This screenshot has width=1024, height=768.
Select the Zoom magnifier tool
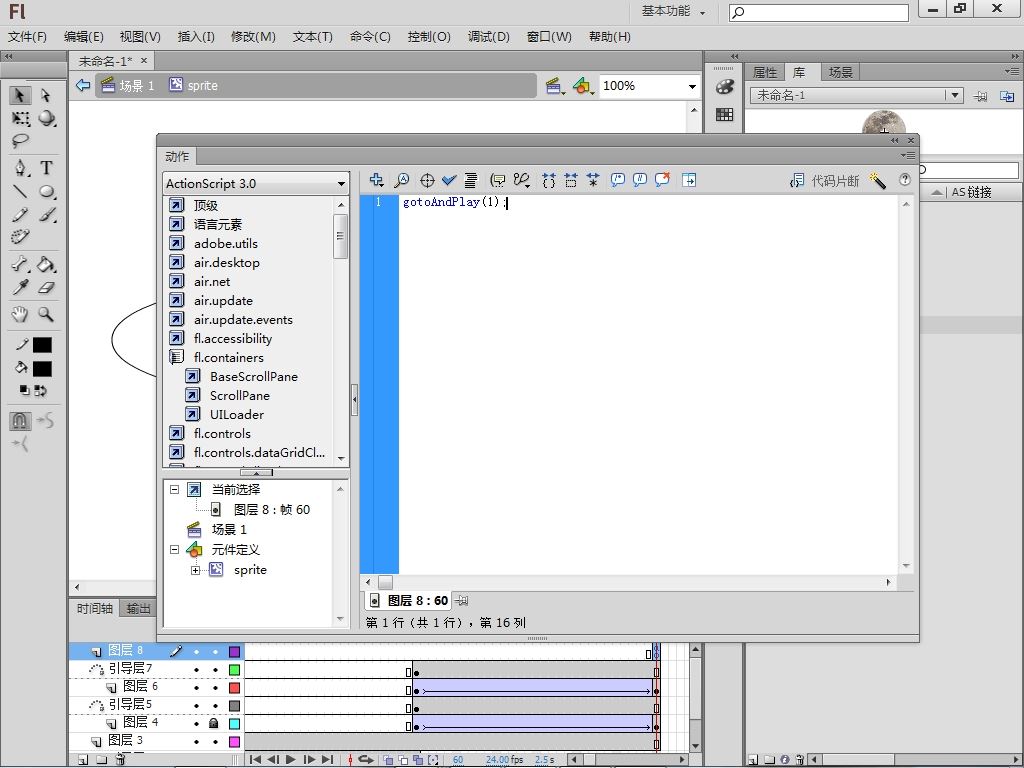pyautogui.click(x=46, y=314)
